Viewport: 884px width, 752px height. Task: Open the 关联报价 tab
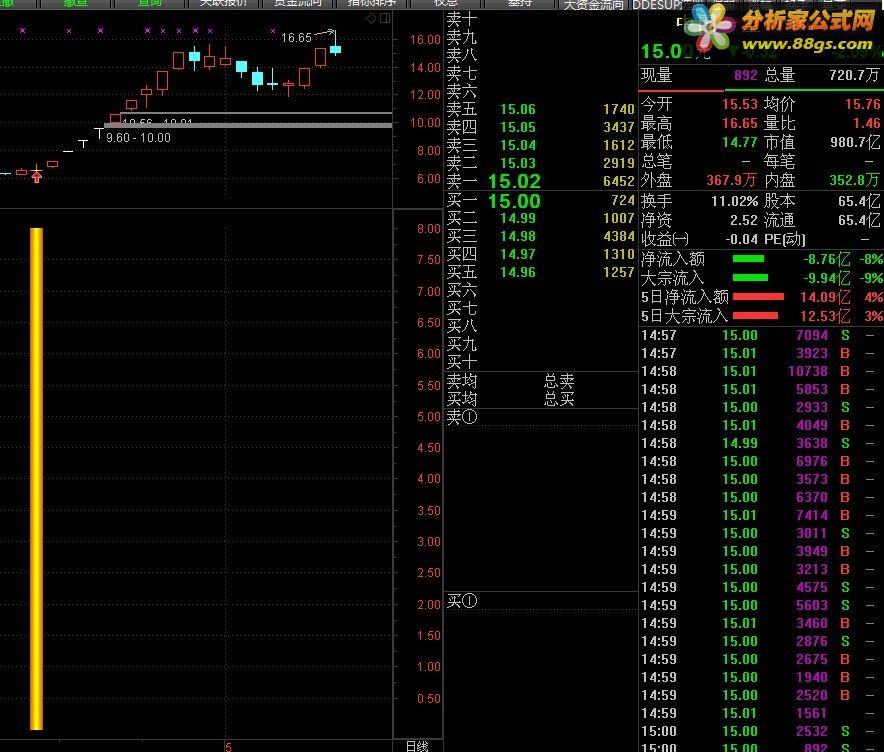coord(223,3)
